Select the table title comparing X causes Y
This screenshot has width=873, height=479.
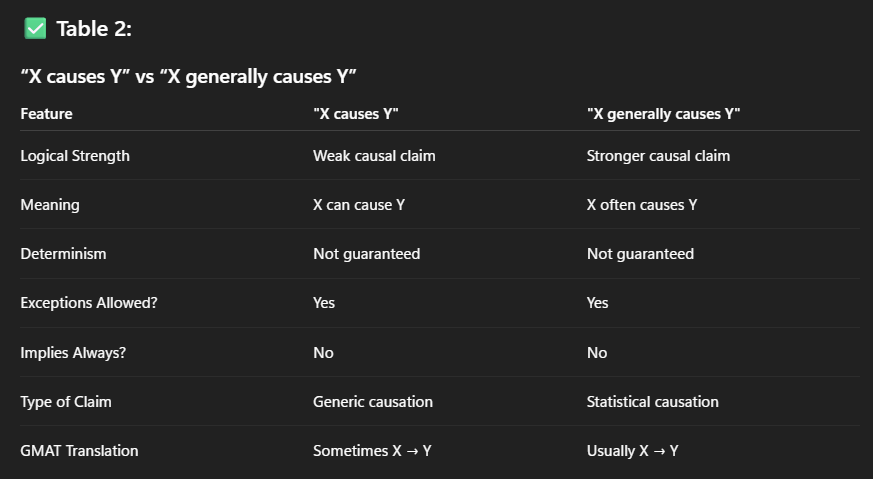tap(190, 75)
